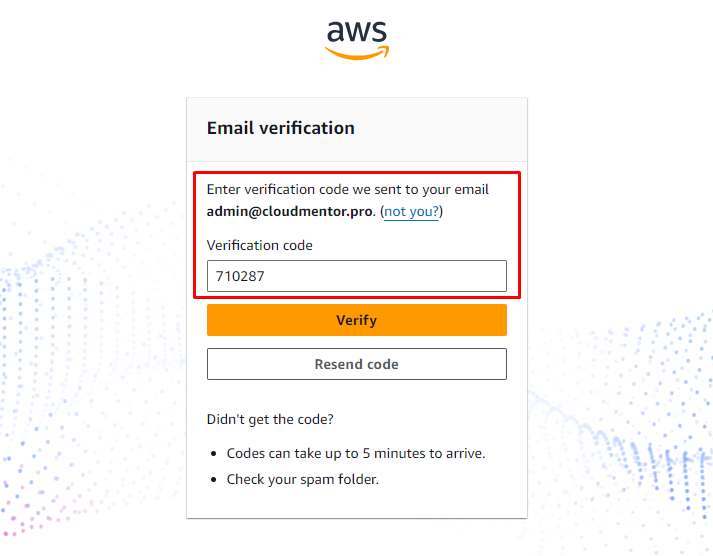Select the admin@cloudmentor.pro email address text
This screenshot has width=713, height=556.
point(290,212)
